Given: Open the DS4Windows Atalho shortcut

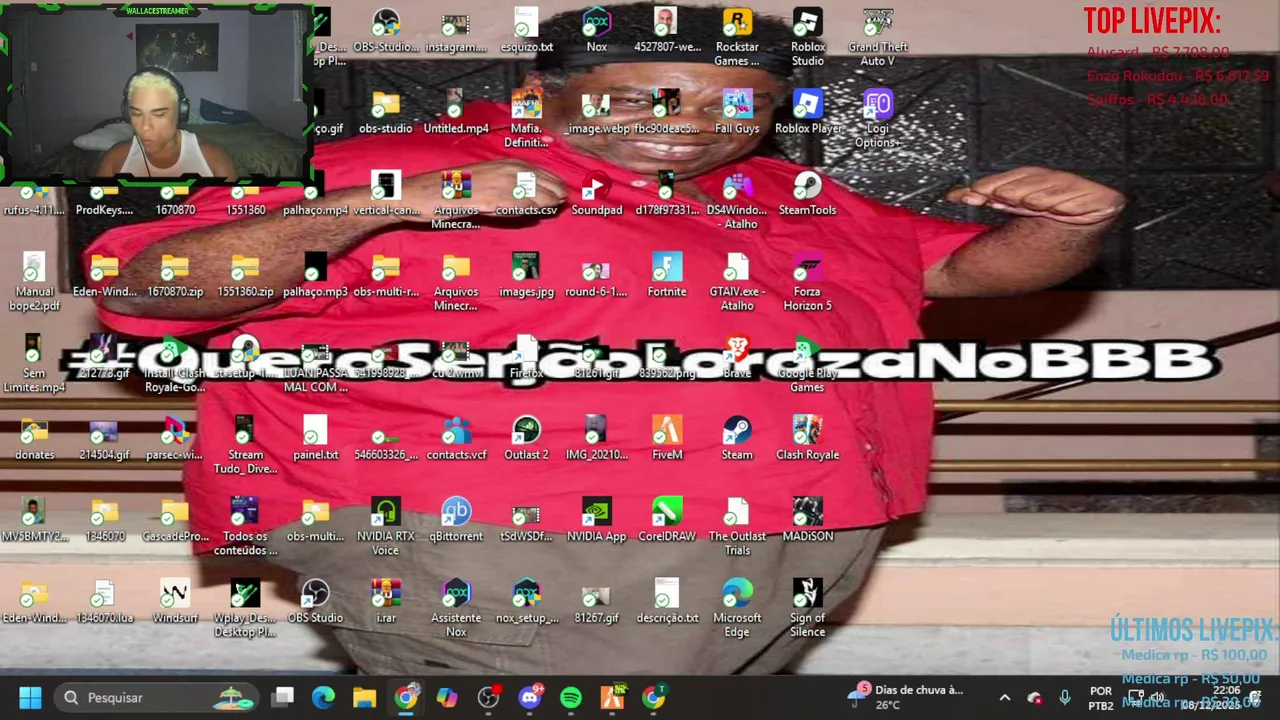Looking at the screenshot, I should coord(737,201).
